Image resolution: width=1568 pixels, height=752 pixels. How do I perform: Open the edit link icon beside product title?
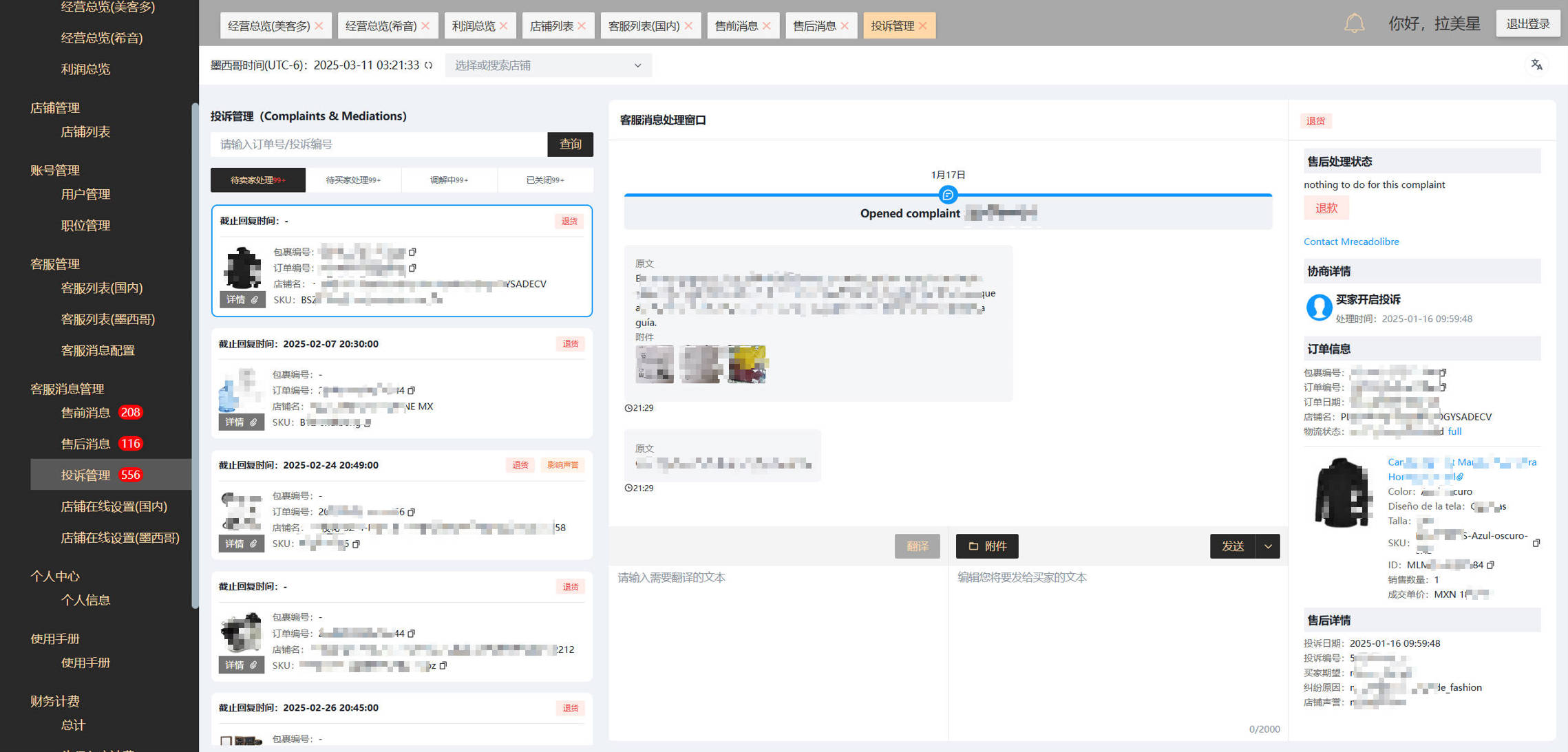[1460, 476]
